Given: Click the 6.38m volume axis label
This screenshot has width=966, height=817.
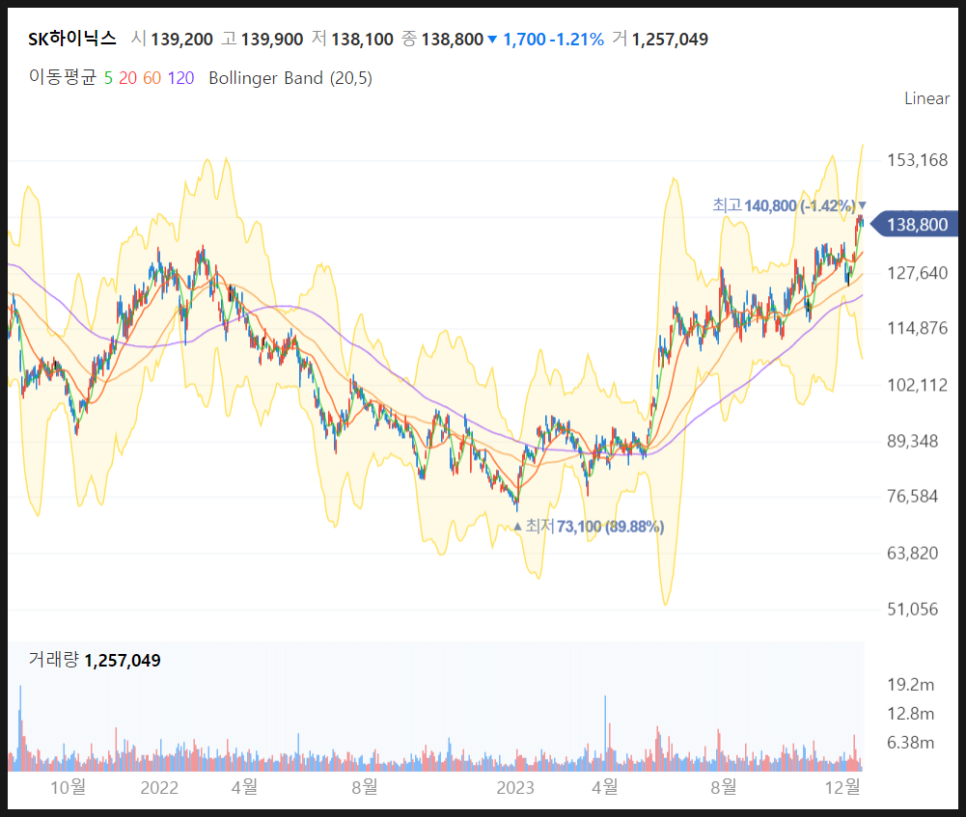Looking at the screenshot, I should point(911,742).
